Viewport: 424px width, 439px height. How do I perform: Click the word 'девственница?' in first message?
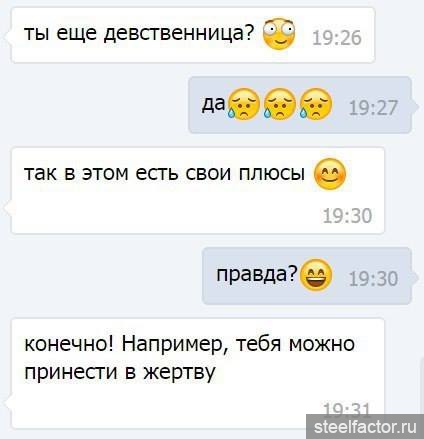click(x=179, y=33)
